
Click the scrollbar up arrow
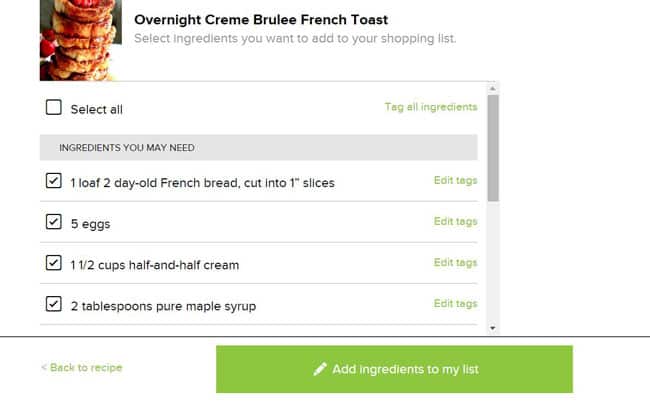(492, 89)
